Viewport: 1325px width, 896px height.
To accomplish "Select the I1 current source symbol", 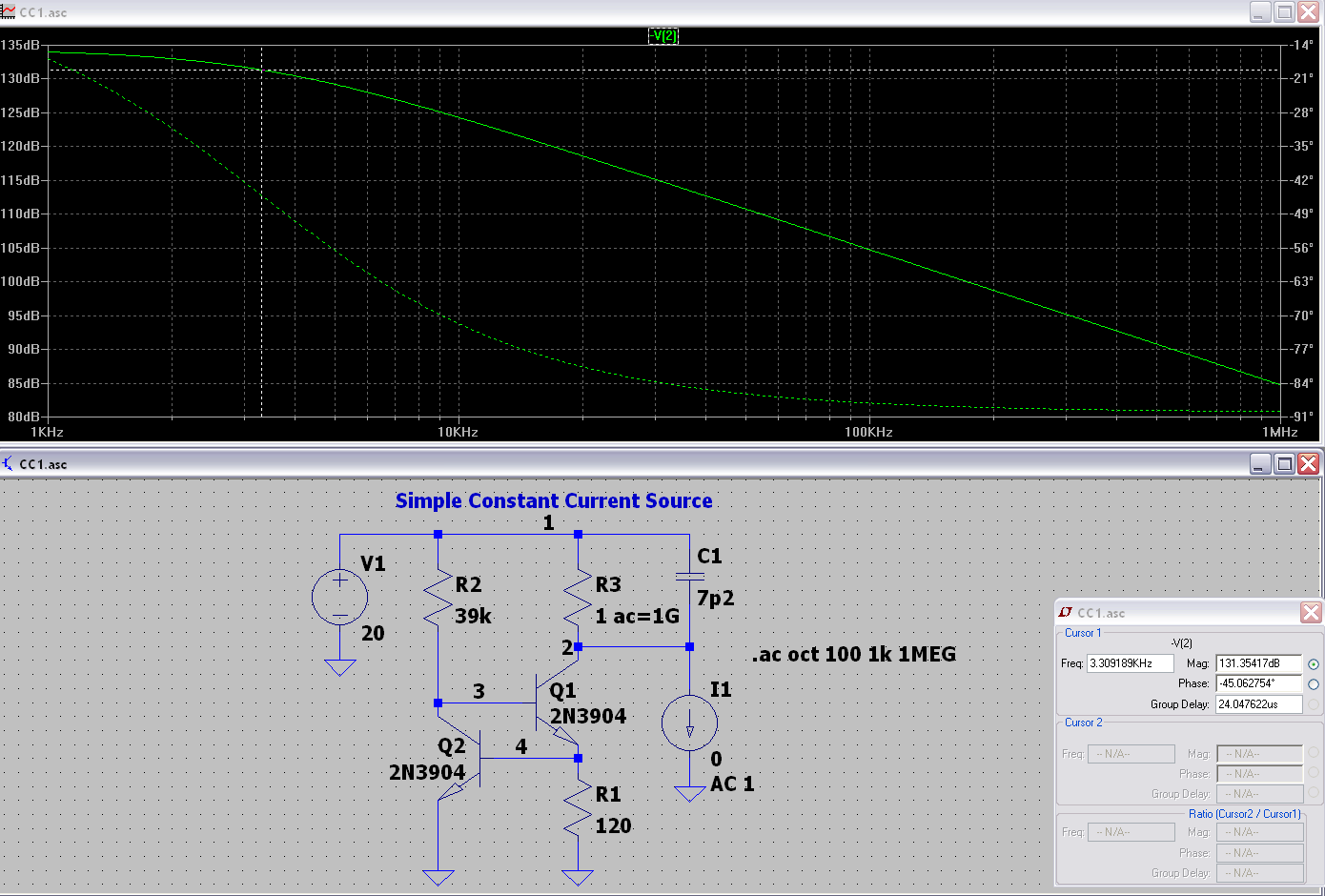I will (x=689, y=723).
